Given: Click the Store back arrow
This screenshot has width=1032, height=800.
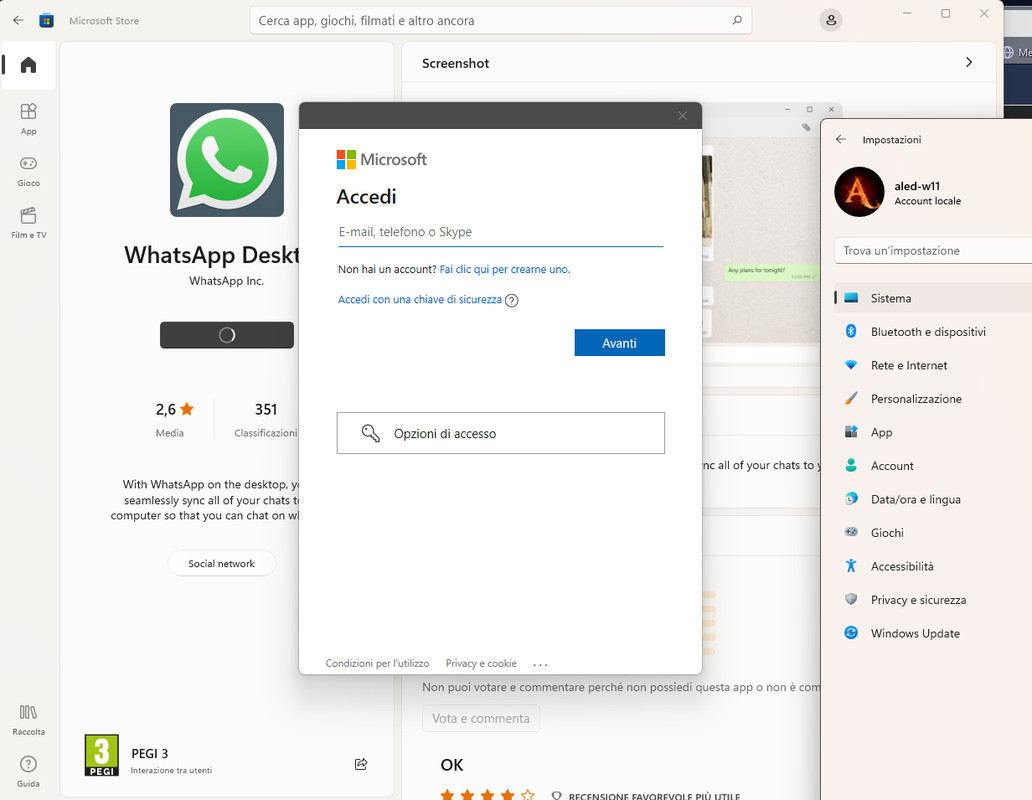Looking at the screenshot, I should pyautogui.click(x=18, y=20).
